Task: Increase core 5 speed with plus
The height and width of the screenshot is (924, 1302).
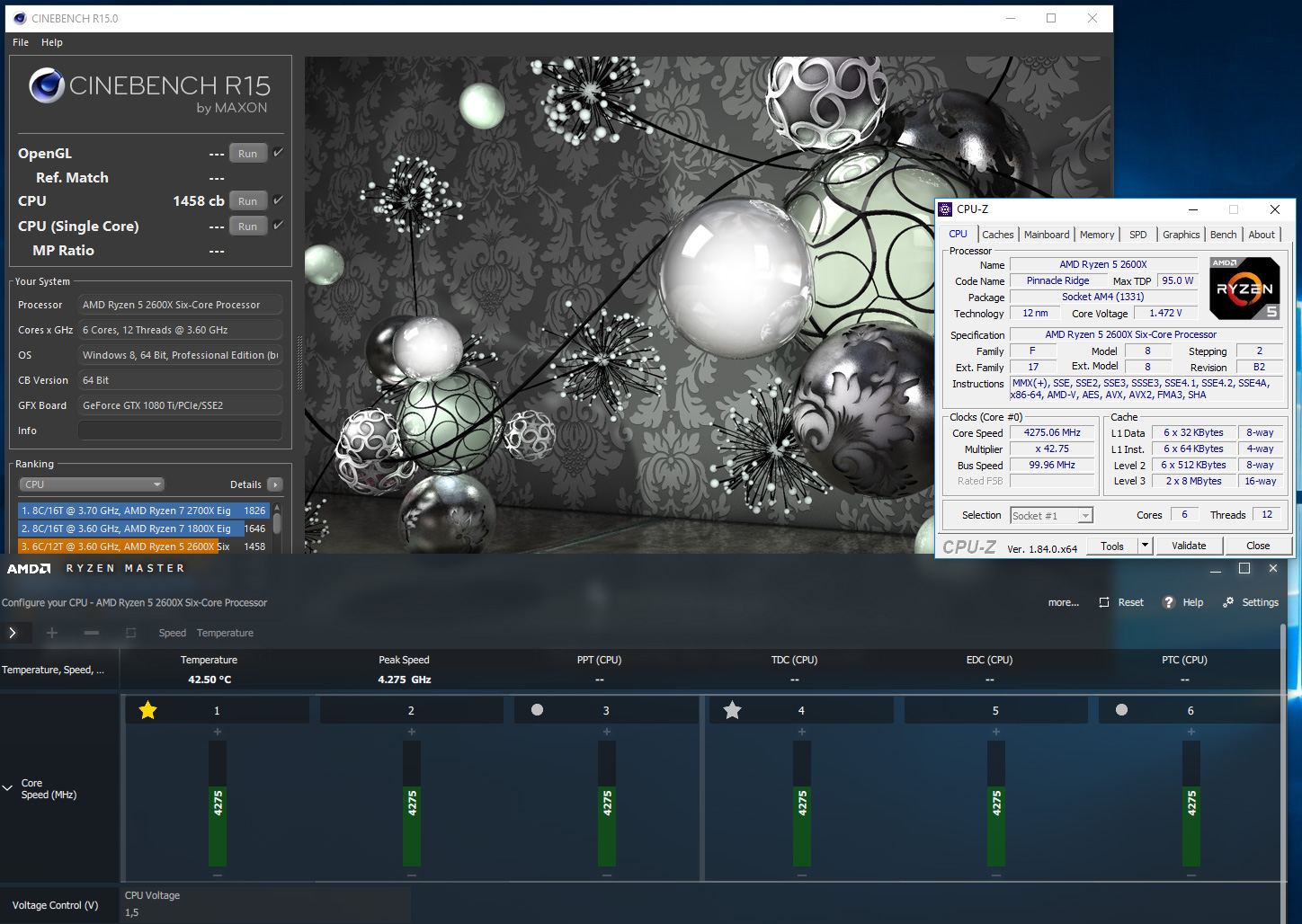Action: click(x=995, y=732)
